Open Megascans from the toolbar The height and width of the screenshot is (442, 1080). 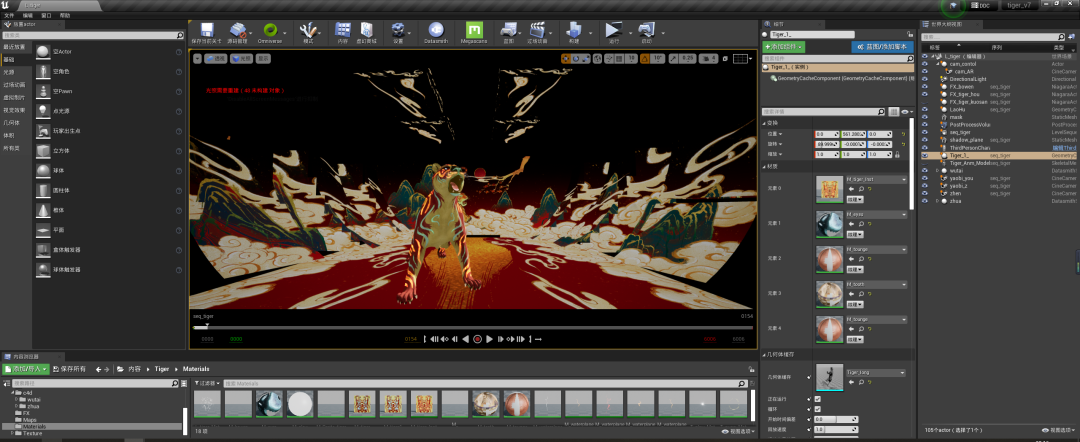473,30
